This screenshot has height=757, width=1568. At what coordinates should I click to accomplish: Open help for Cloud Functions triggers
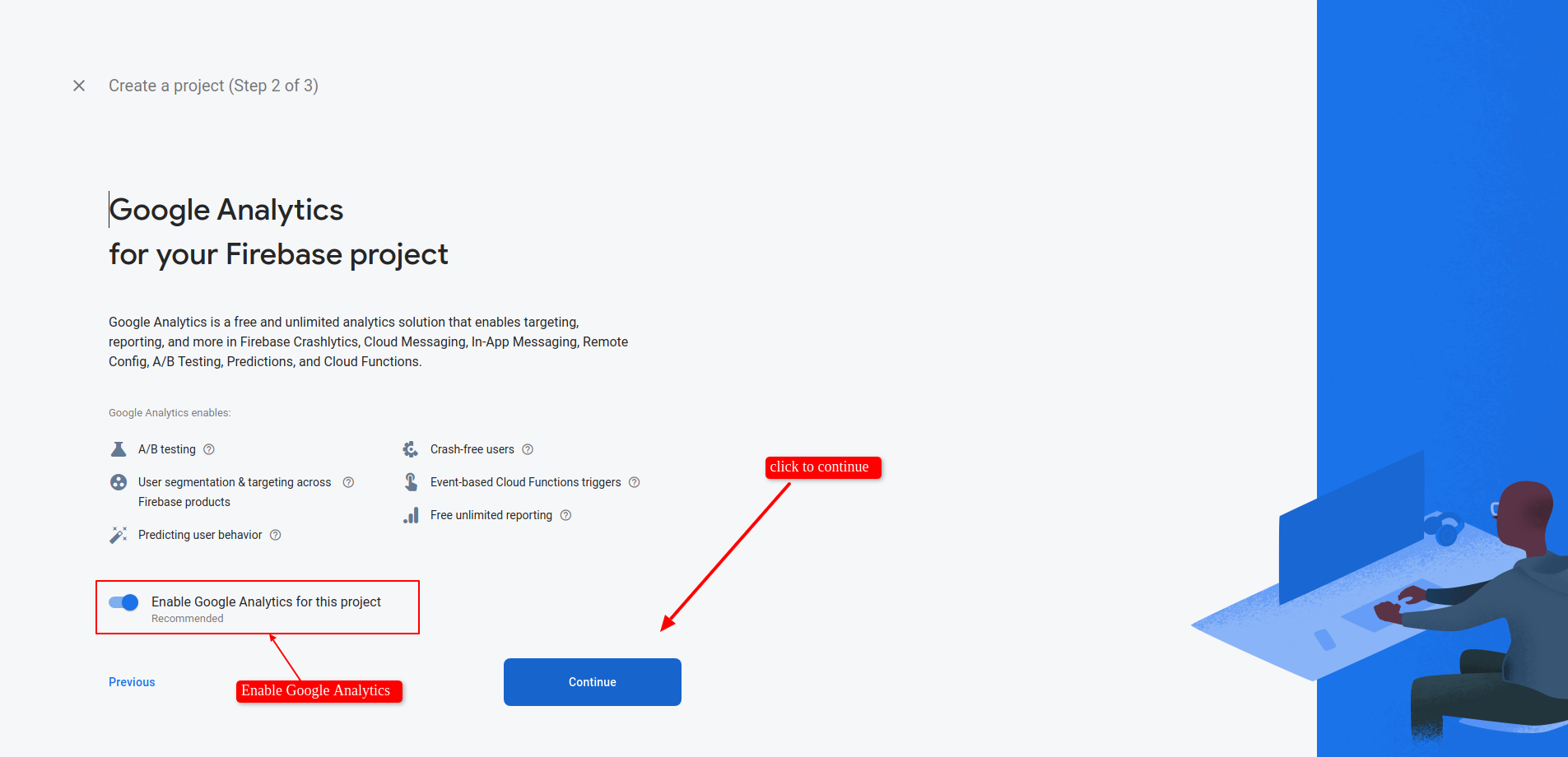(635, 482)
